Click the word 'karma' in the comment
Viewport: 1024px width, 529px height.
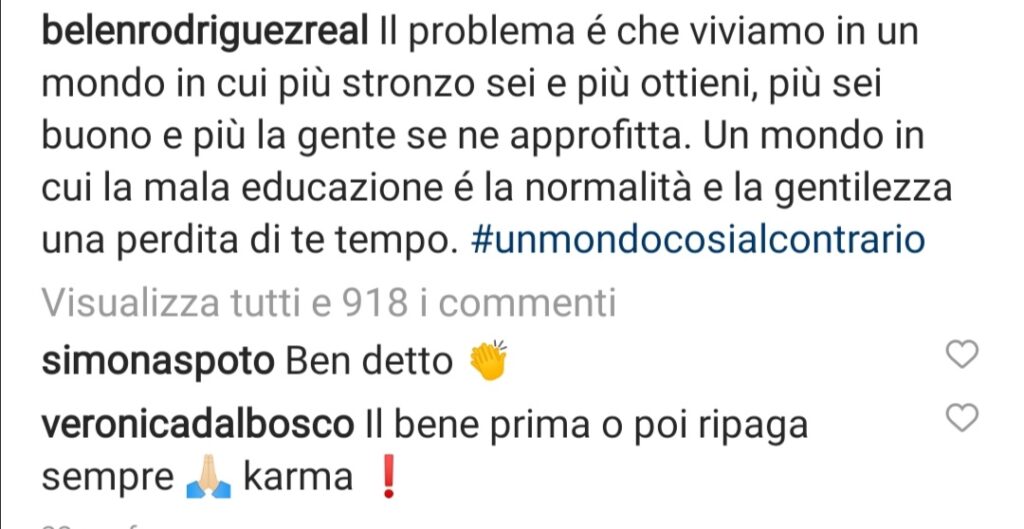(298, 478)
